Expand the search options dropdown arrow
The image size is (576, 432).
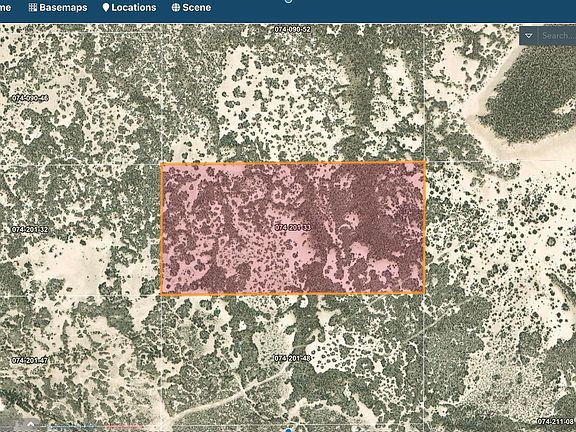click(x=529, y=36)
